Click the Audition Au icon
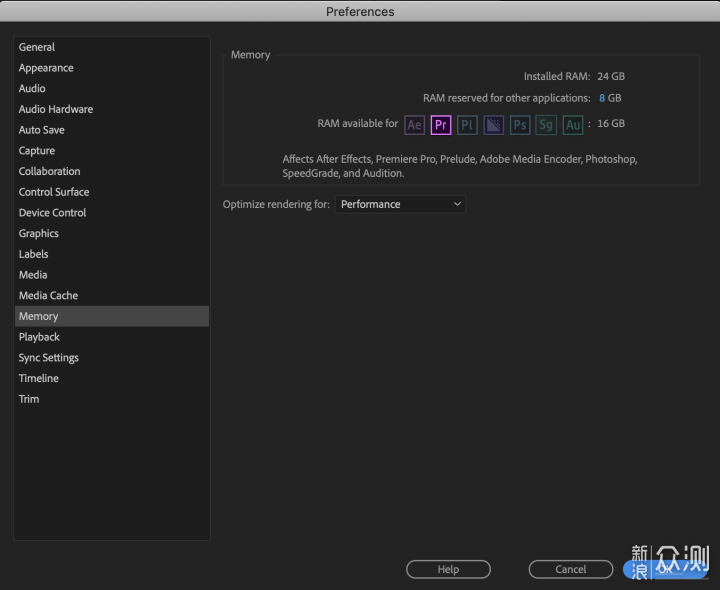This screenshot has width=720, height=590. (573, 125)
